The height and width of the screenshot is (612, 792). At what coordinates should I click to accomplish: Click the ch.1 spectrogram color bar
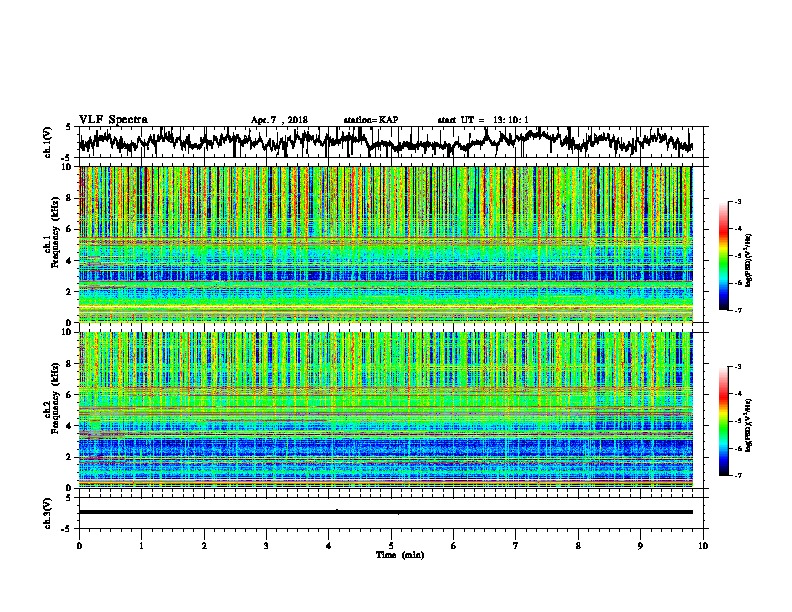(x=723, y=256)
